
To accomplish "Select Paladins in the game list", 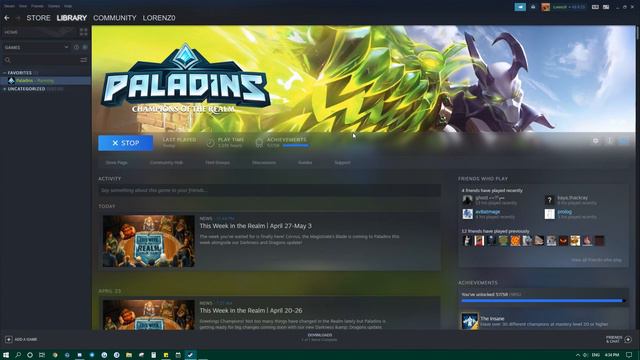I will (45, 81).
